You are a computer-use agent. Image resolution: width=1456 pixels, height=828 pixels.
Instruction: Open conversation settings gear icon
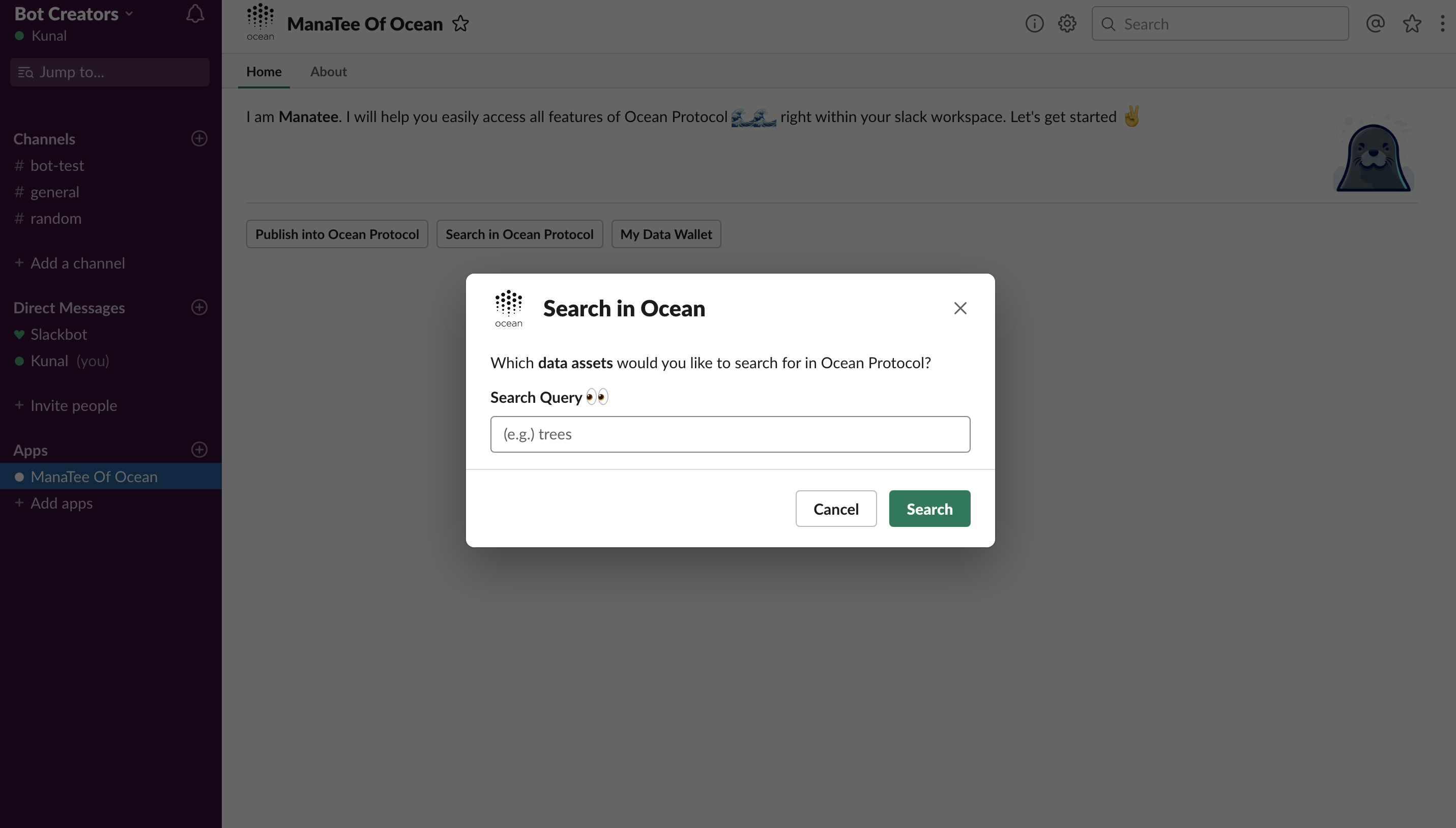click(1067, 24)
